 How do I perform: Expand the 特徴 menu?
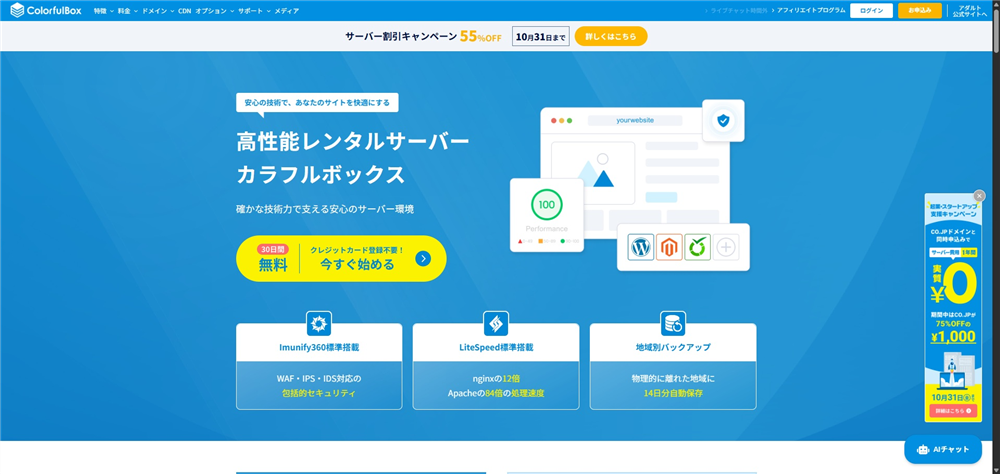pyautogui.click(x=103, y=11)
